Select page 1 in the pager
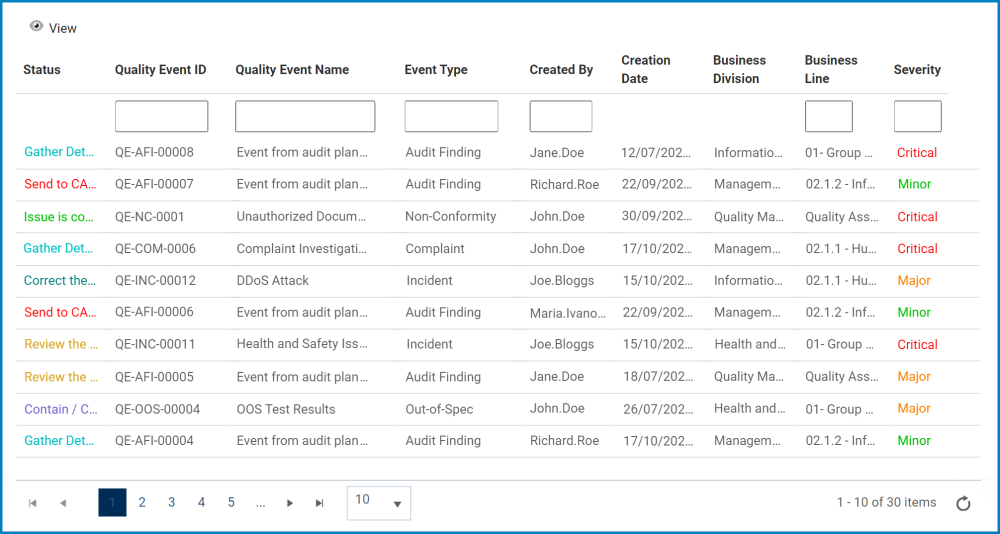1000x534 pixels. 112,503
